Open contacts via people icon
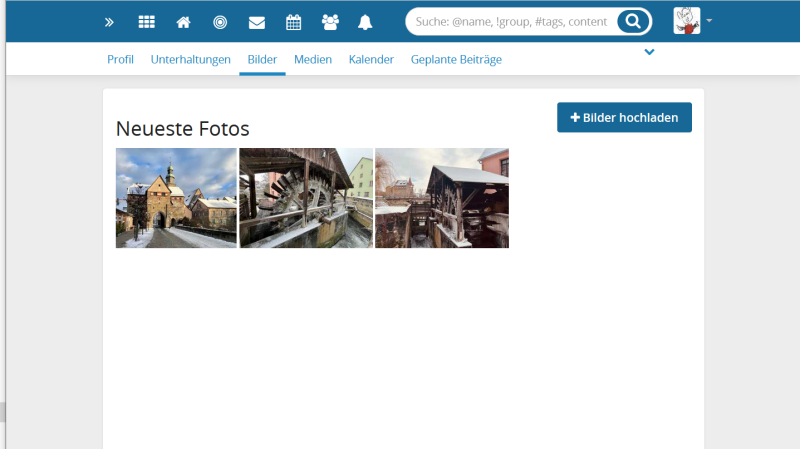 pyautogui.click(x=330, y=22)
